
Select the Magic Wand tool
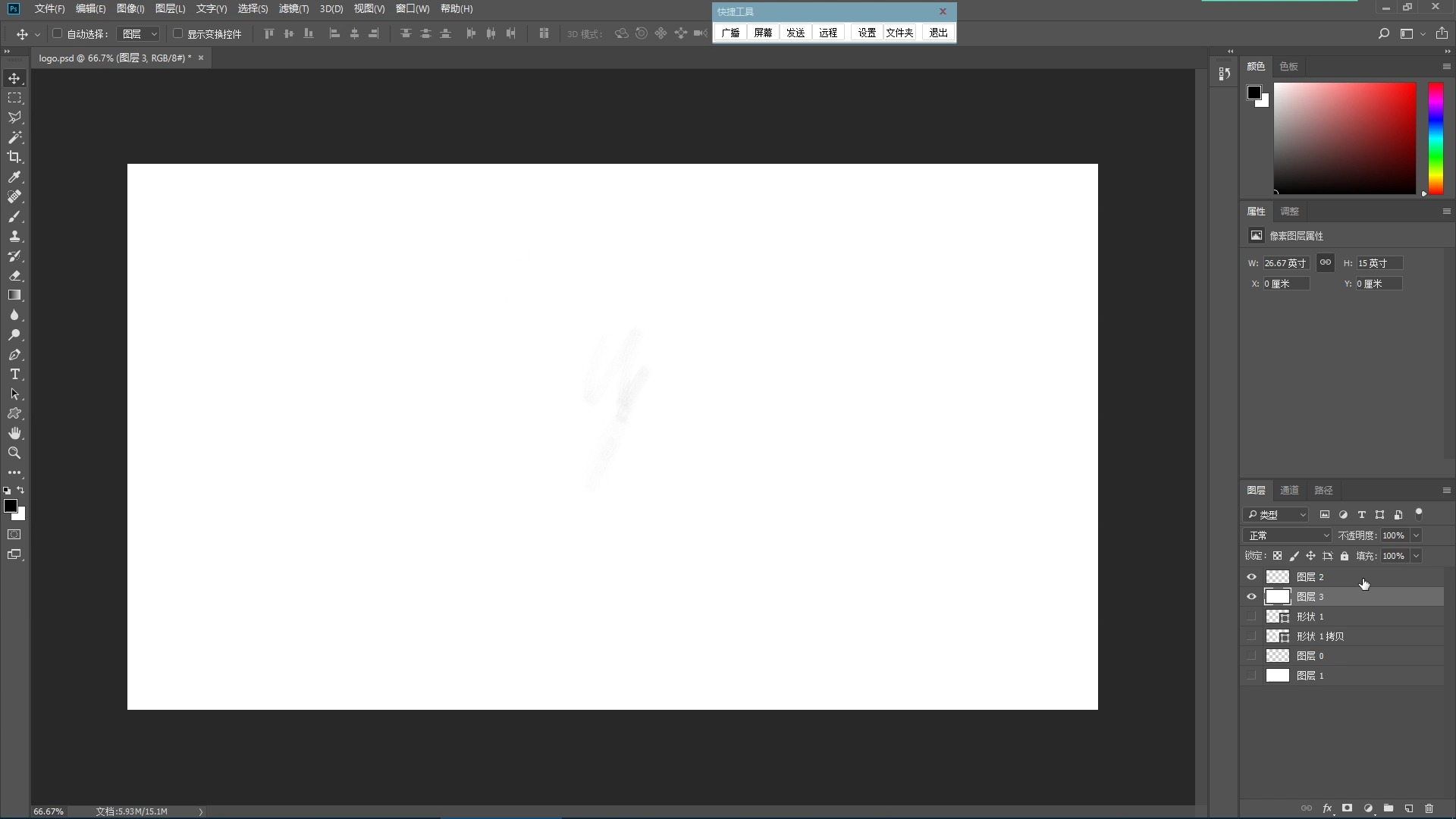(14, 137)
